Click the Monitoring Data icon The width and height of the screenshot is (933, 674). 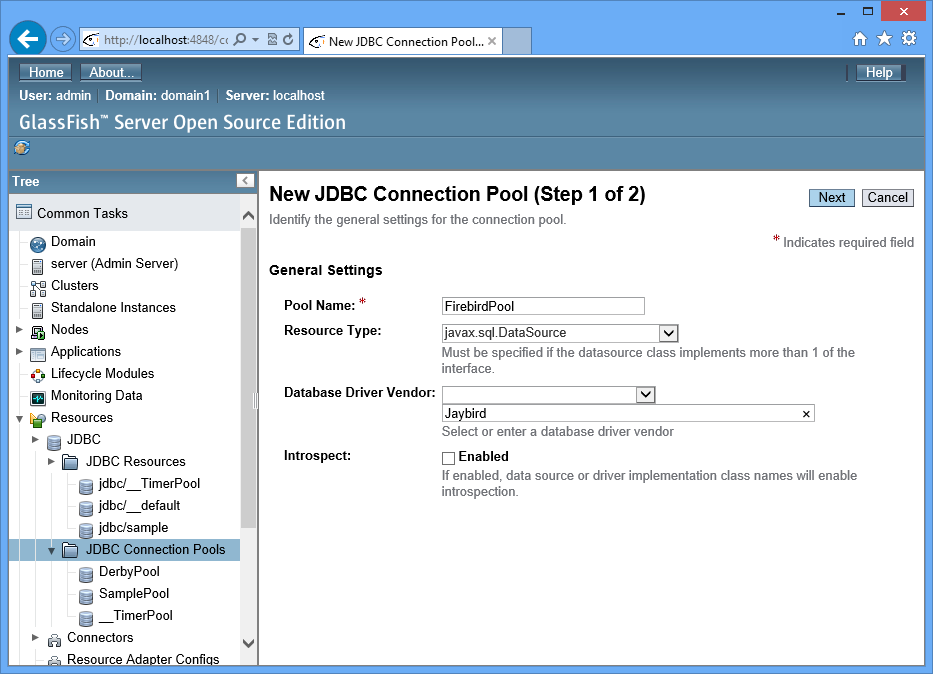pos(37,398)
